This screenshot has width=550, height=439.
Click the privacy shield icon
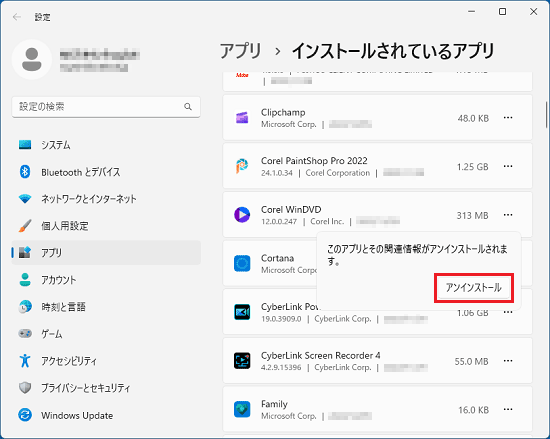[25, 387]
